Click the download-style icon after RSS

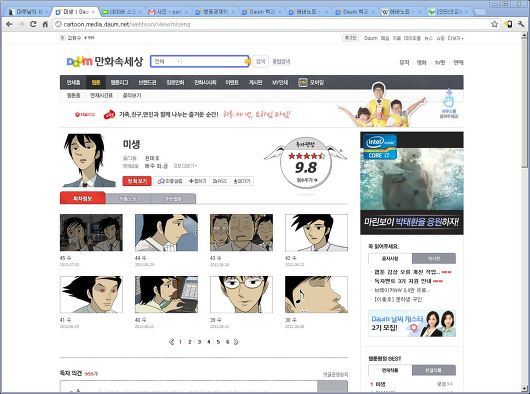[236, 181]
